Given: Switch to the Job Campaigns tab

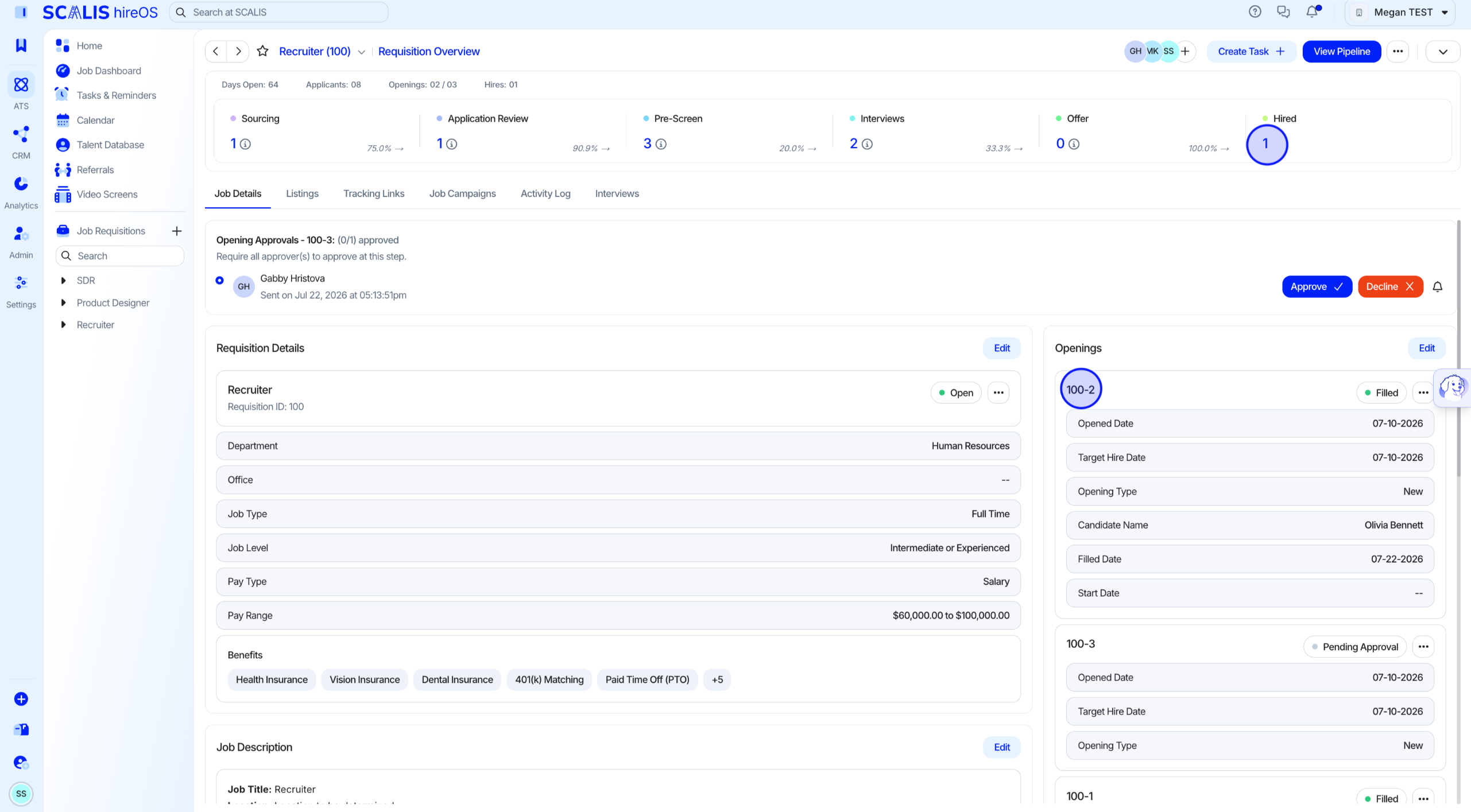Looking at the screenshot, I should [x=462, y=193].
